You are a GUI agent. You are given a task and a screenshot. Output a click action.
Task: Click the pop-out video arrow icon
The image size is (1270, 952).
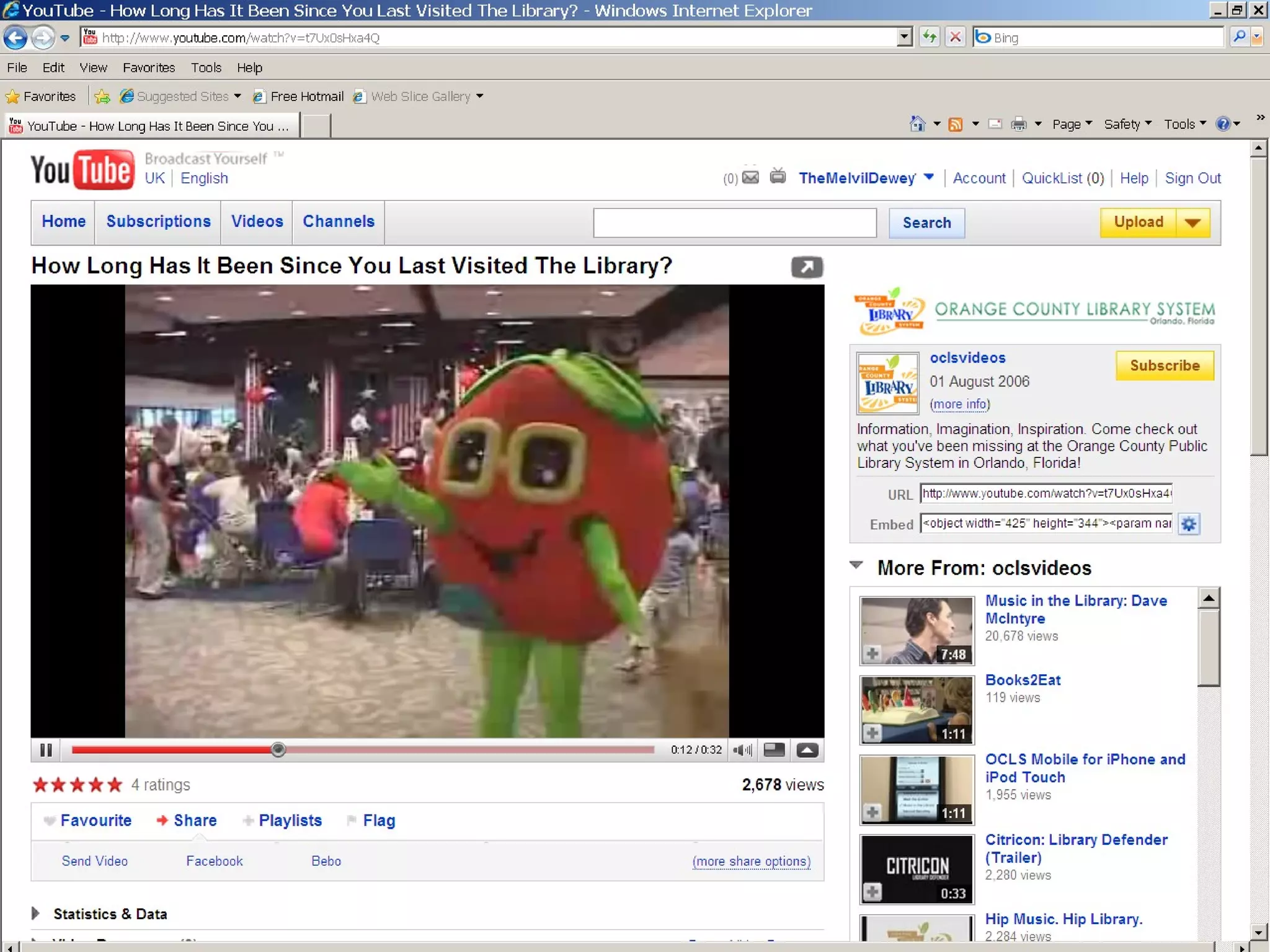coord(806,267)
